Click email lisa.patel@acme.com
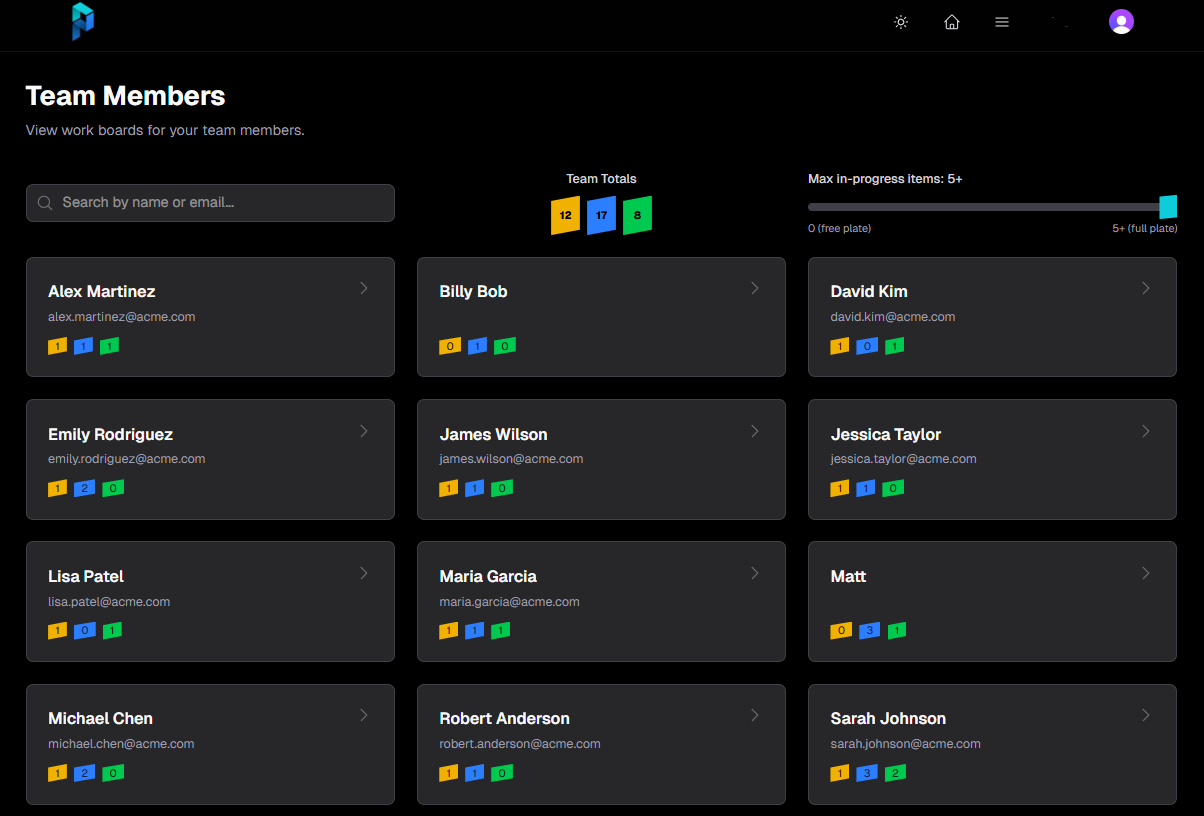Viewport: 1204px width, 816px height. [x=109, y=602]
